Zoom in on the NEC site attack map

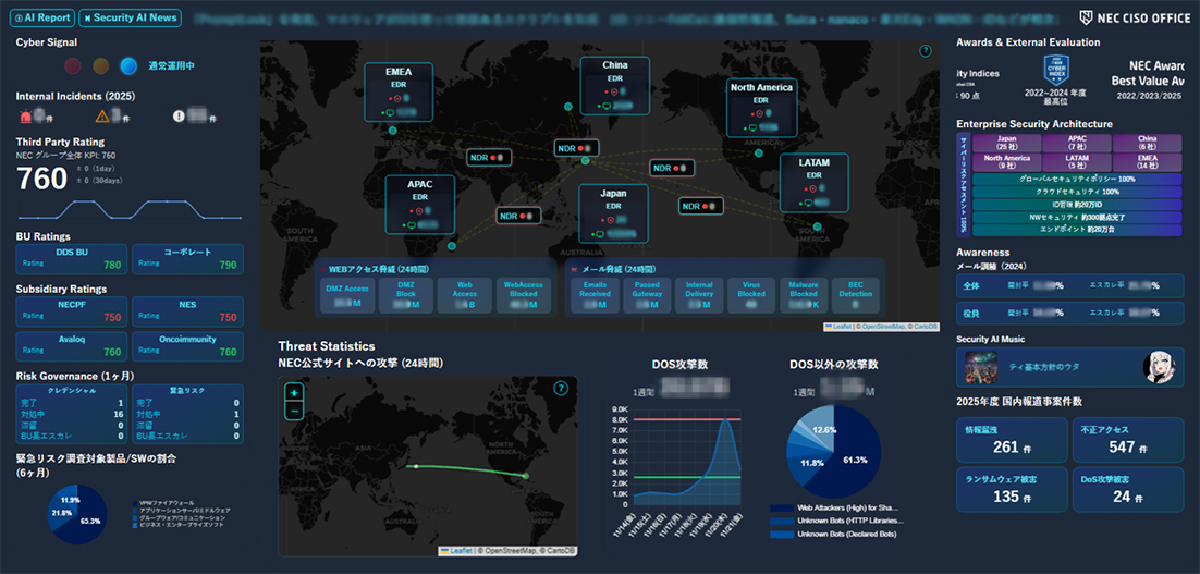pos(294,394)
